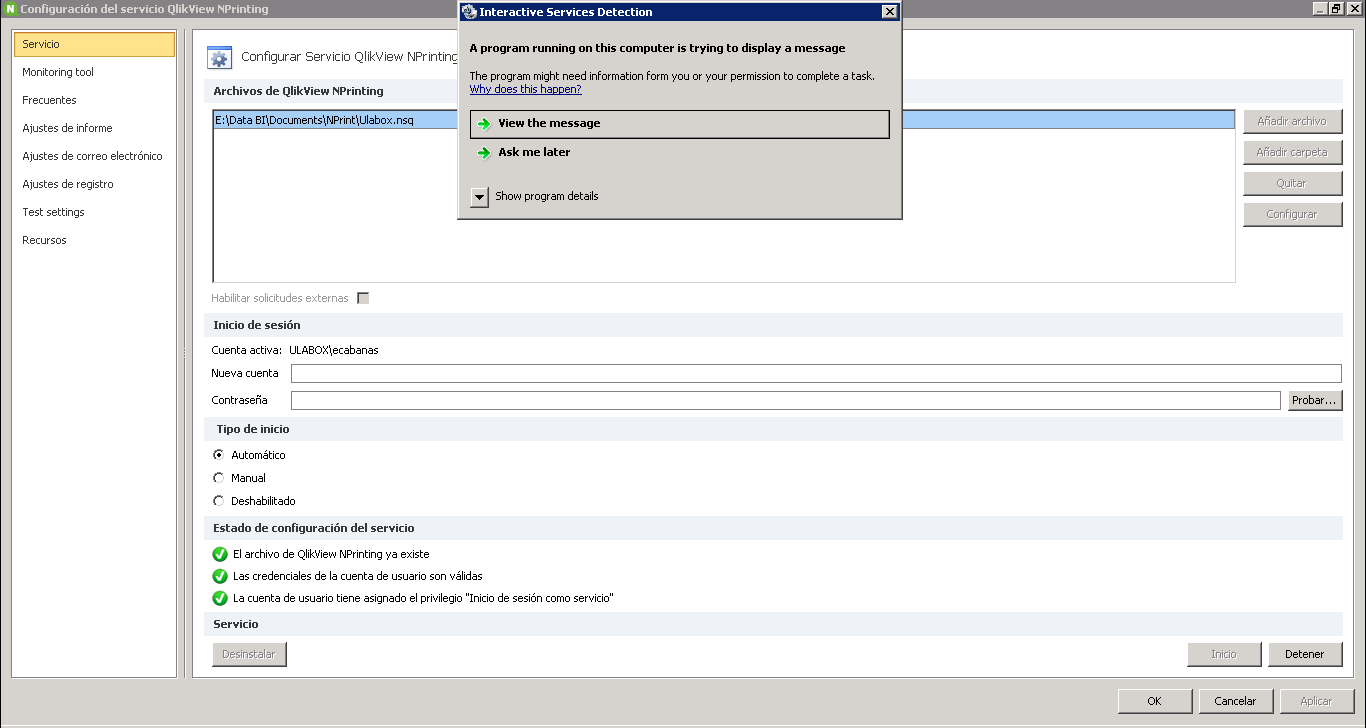This screenshot has height=728, width=1366.
Task: Click the 'credenciales... son válidas' status text
Action: tap(358, 576)
